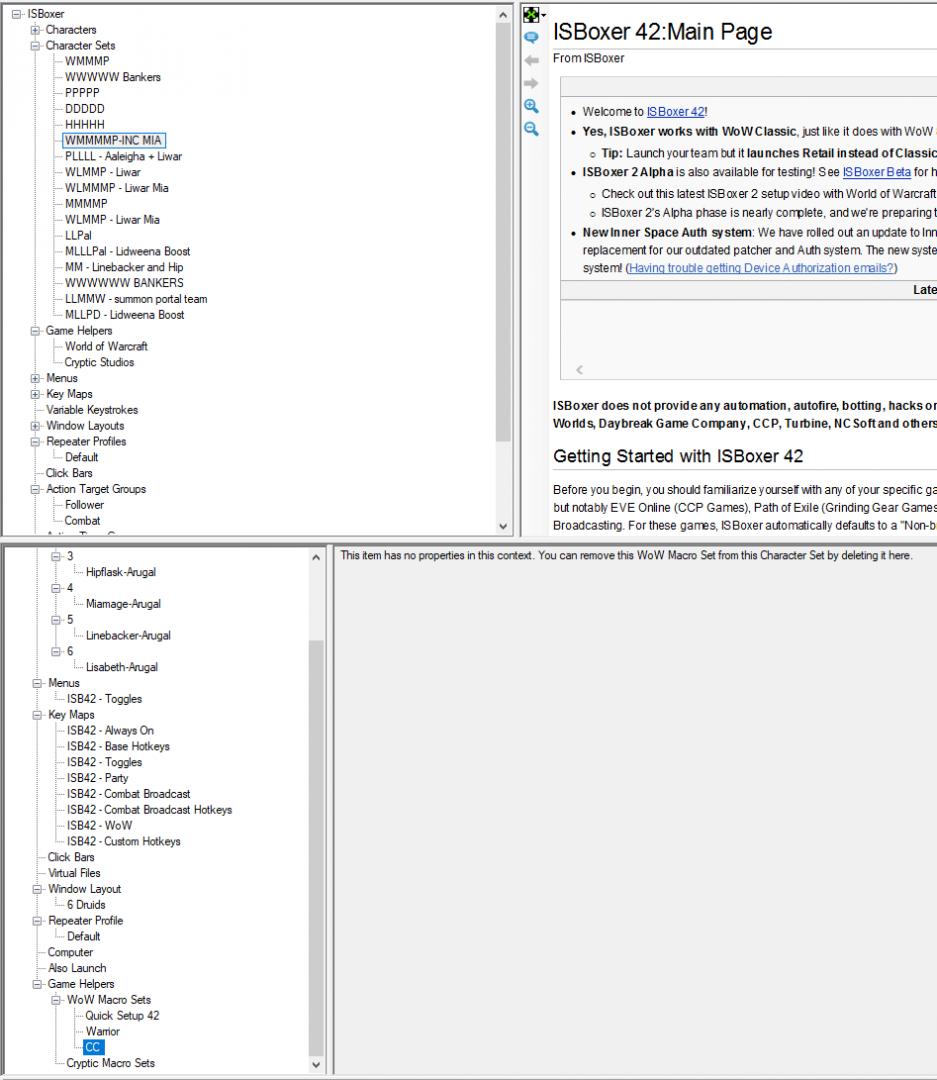Select Quick Setup 42 macro set
937x1080 pixels.
point(122,1015)
